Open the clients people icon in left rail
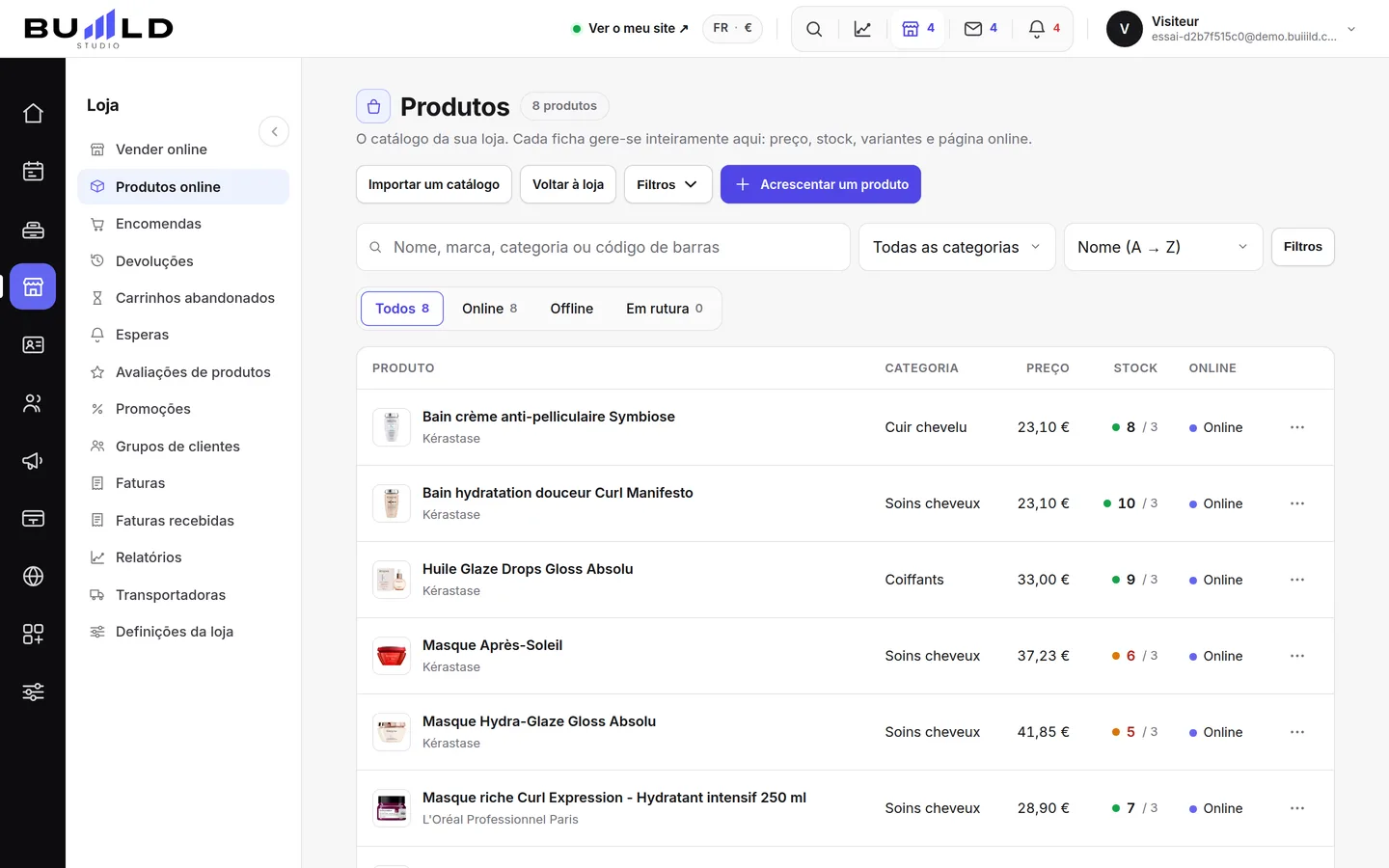Screen dimensions: 1389x868 tap(33, 402)
